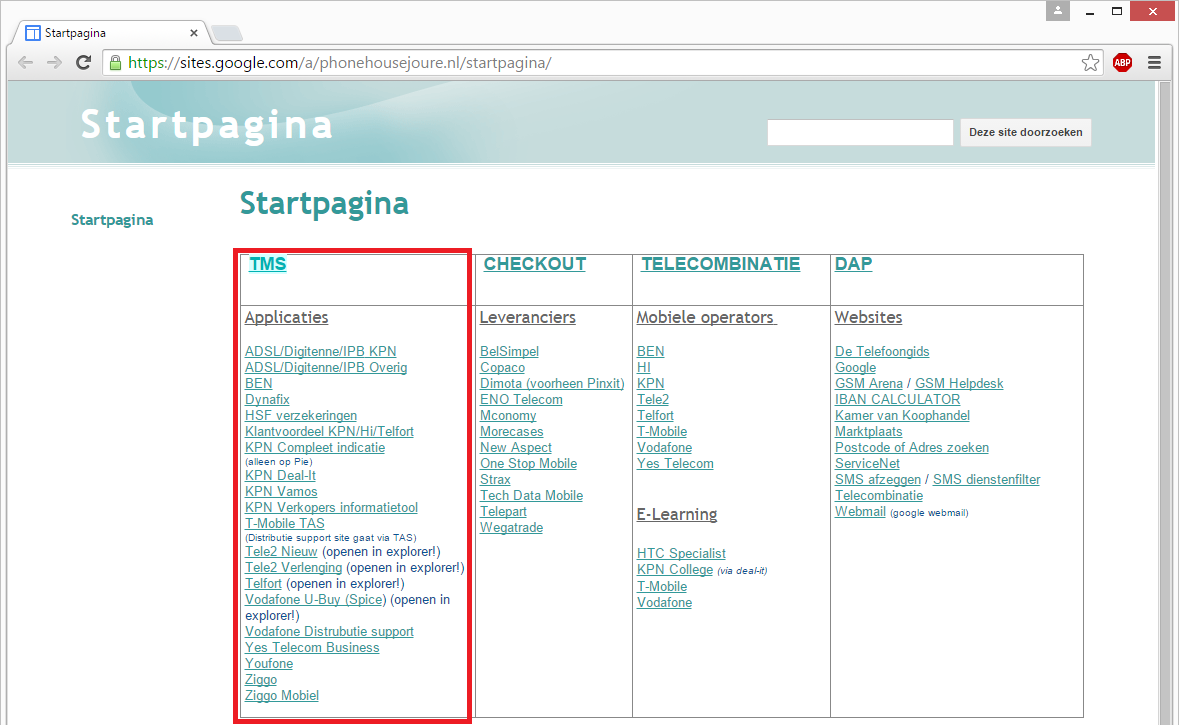
Task: Open the Tele2 Nieuw link
Action: point(281,552)
